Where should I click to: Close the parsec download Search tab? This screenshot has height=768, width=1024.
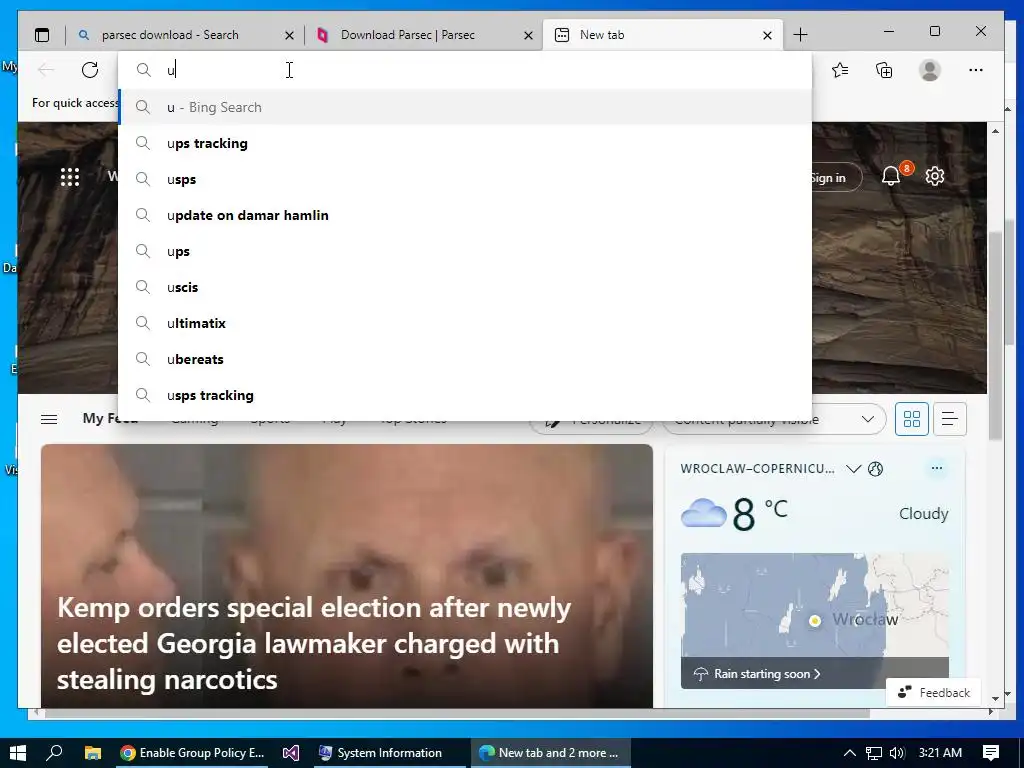coord(289,35)
